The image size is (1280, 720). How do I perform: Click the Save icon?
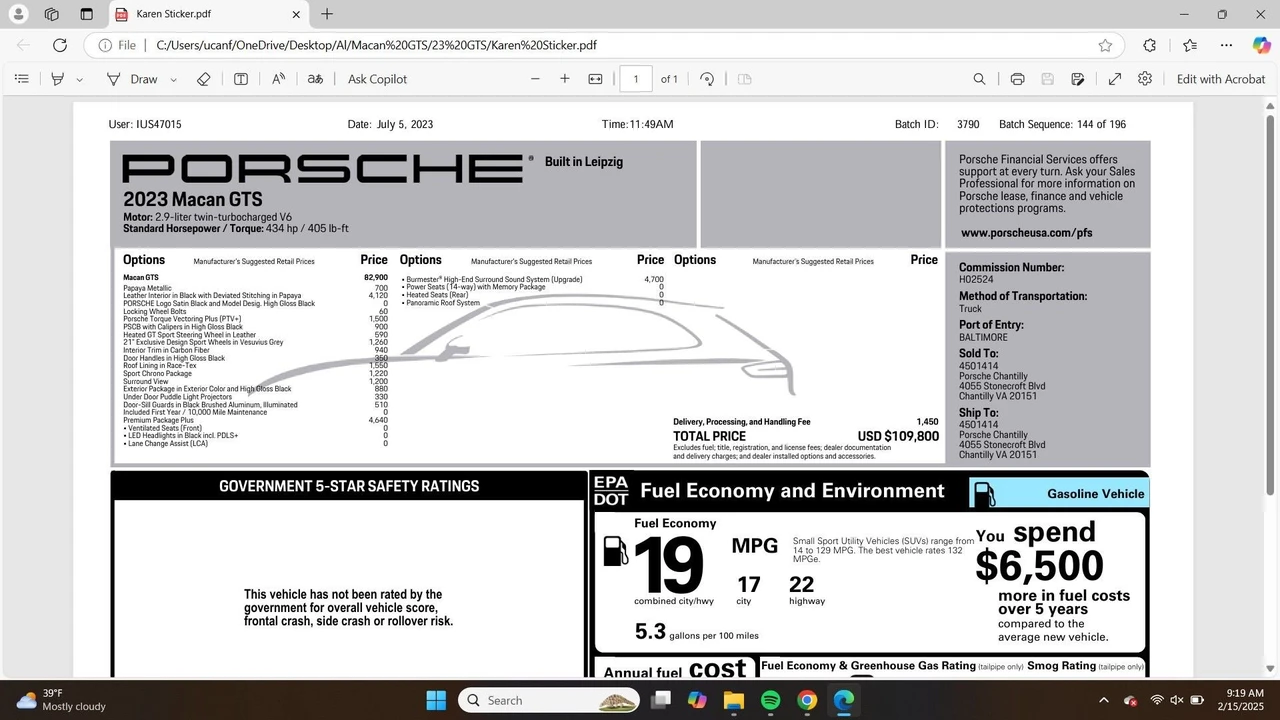(x=1047, y=79)
